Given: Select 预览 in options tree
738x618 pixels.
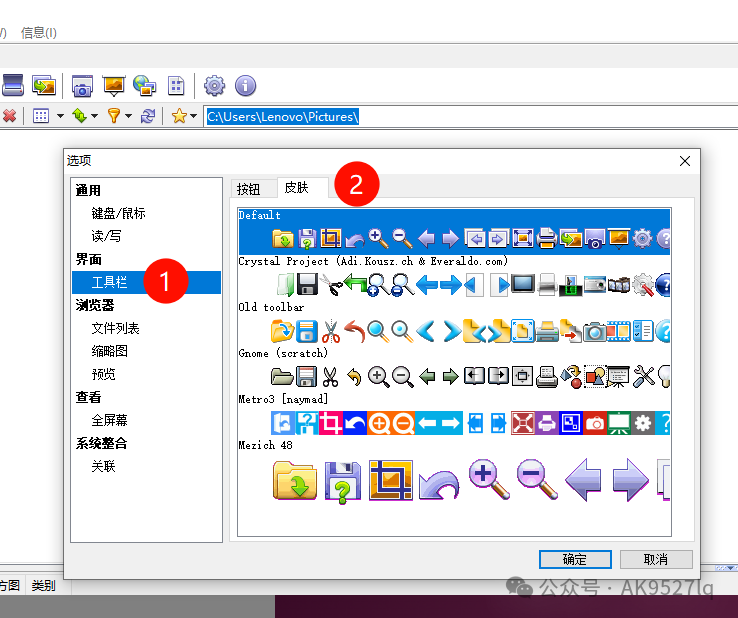Looking at the screenshot, I should 103,374.
